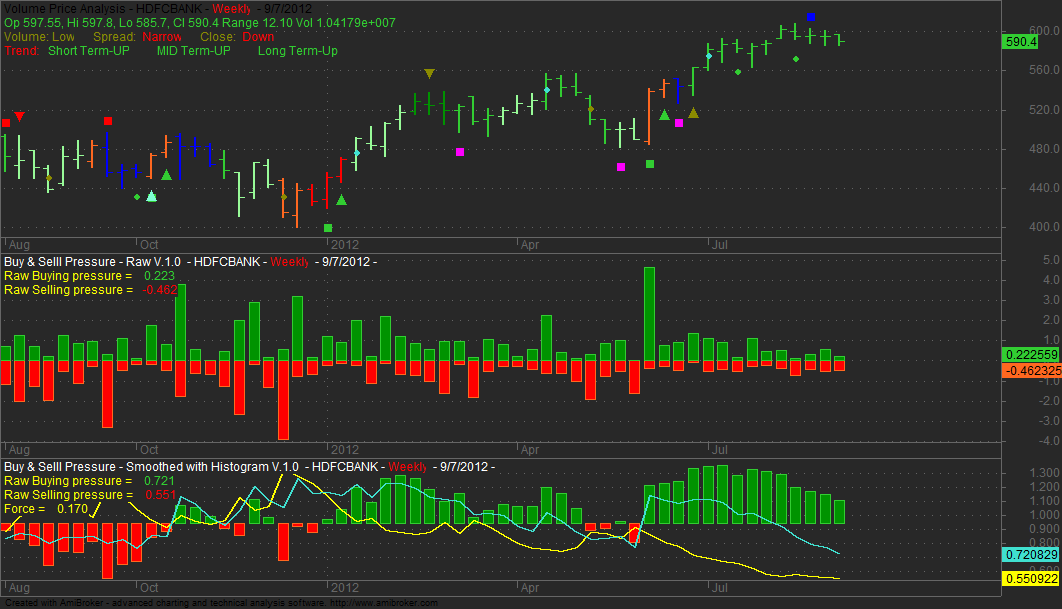Select the Raw Buying pressure 0.223 readout
Image resolution: width=1062 pixels, height=609 pixels.
(89, 276)
